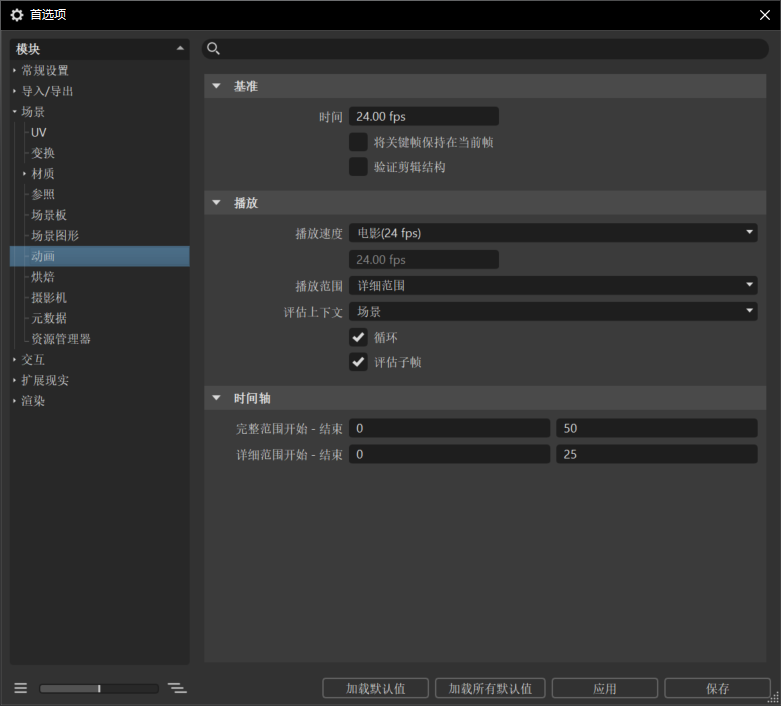Collapse the 时间轴 section

[x=216, y=398]
